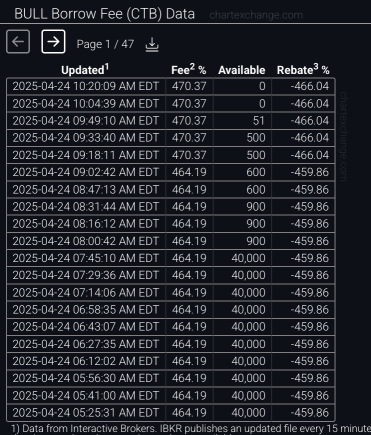Click the 470.37 fee in the 09:18:11 AM row
Image resolution: width=371 pixels, height=435 pixels.
(x=189, y=155)
